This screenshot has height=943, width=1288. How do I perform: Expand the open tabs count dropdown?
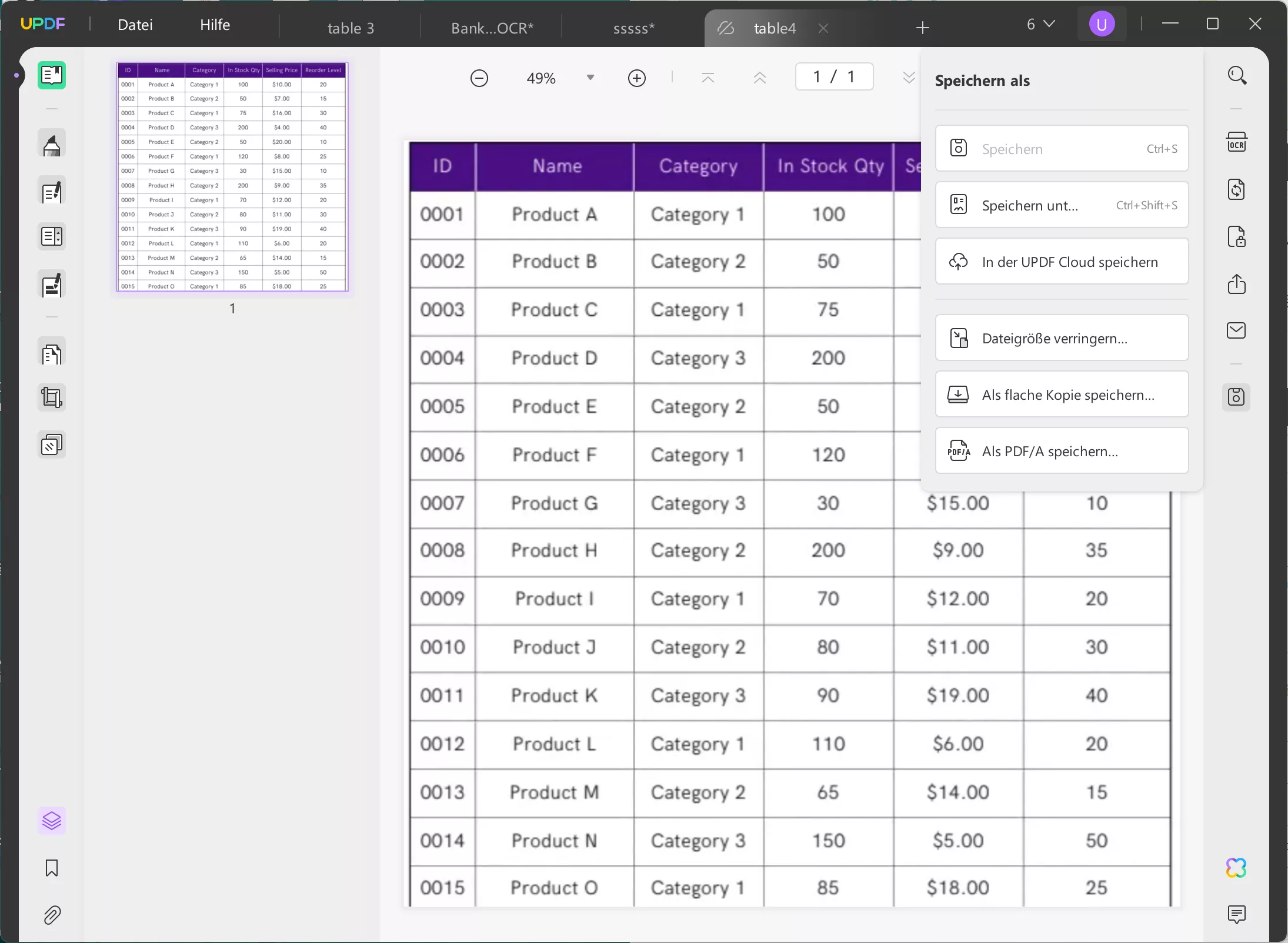click(x=1040, y=24)
